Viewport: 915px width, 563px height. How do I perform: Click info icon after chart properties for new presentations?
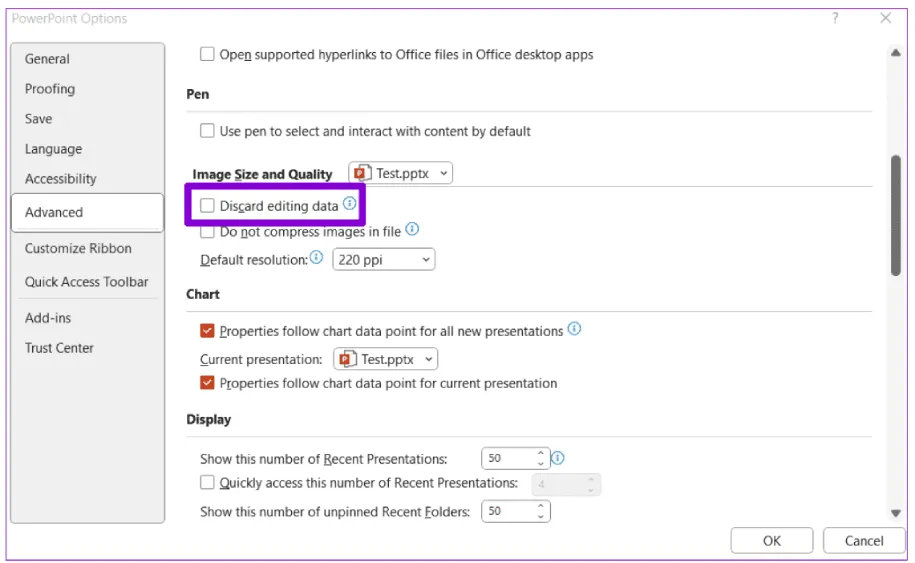pyautogui.click(x=574, y=329)
